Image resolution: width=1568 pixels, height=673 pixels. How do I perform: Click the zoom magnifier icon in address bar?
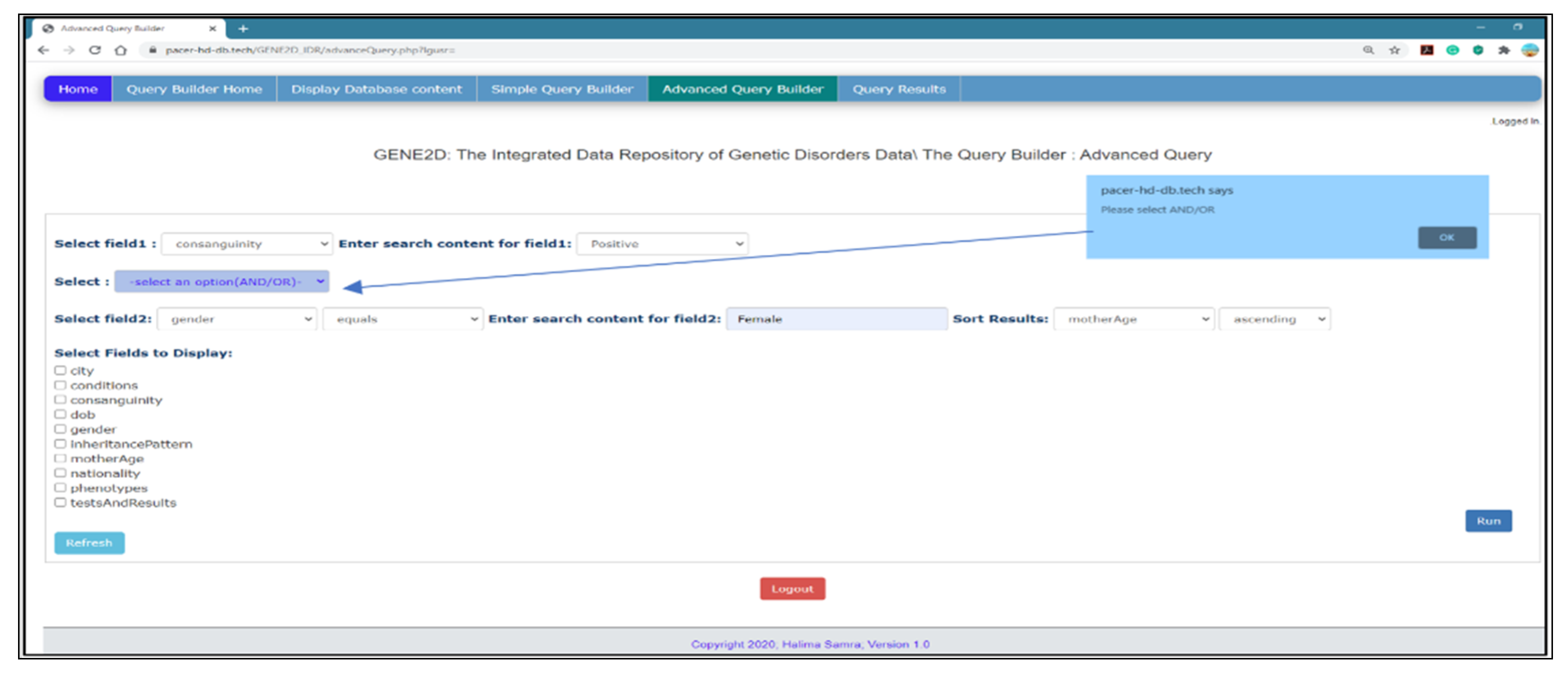tap(1369, 50)
